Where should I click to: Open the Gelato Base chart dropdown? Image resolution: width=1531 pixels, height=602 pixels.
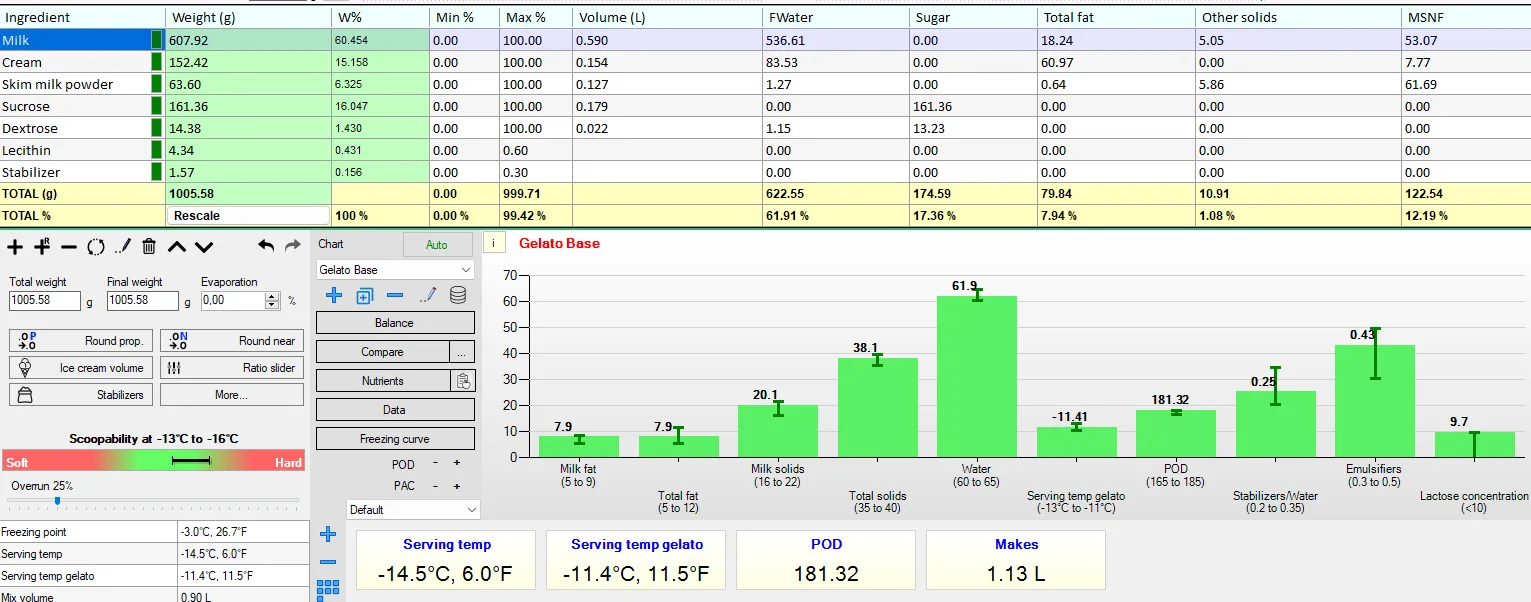coord(395,270)
